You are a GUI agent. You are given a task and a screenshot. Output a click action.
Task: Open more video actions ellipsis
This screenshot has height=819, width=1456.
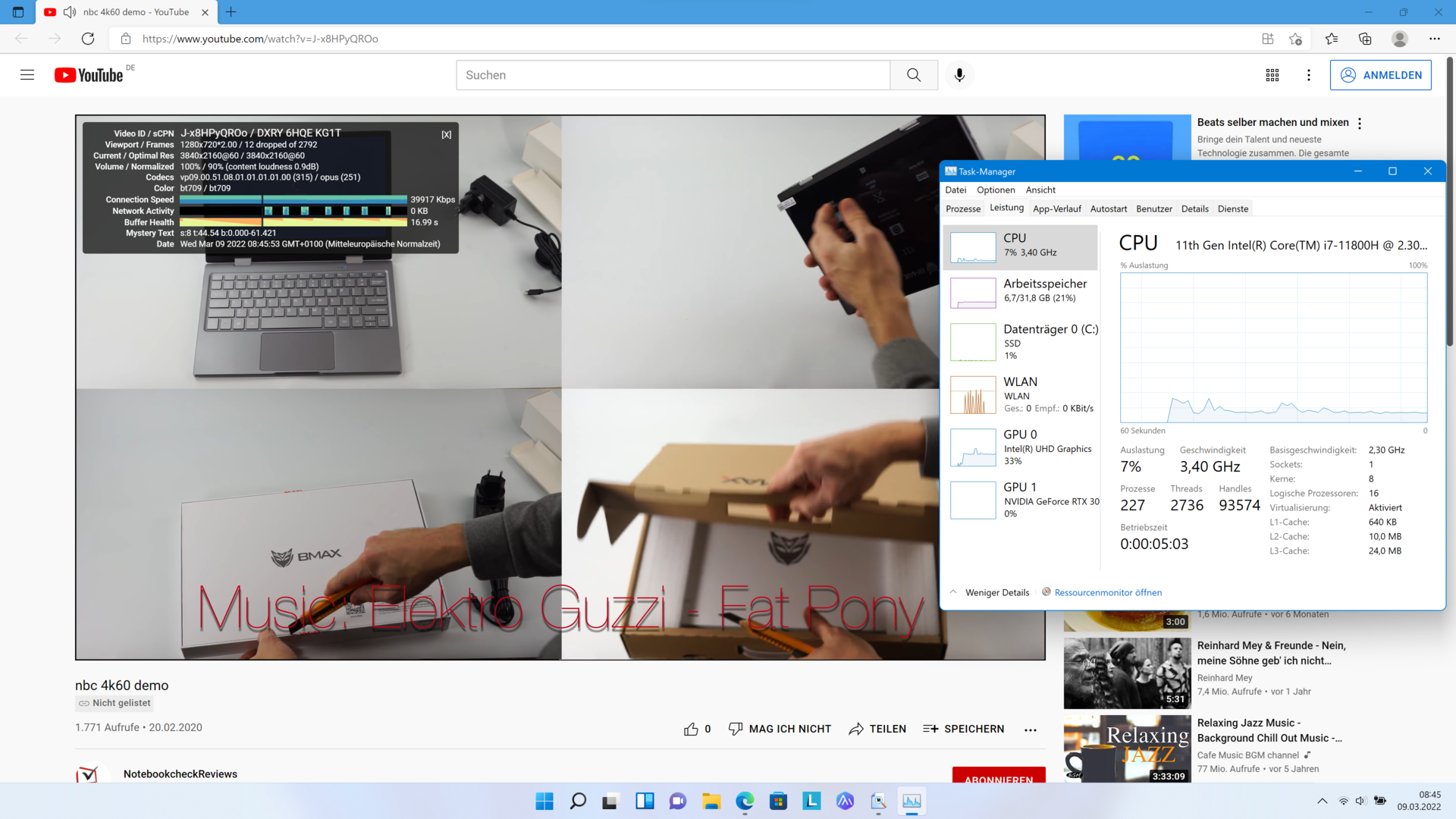coord(1030,730)
